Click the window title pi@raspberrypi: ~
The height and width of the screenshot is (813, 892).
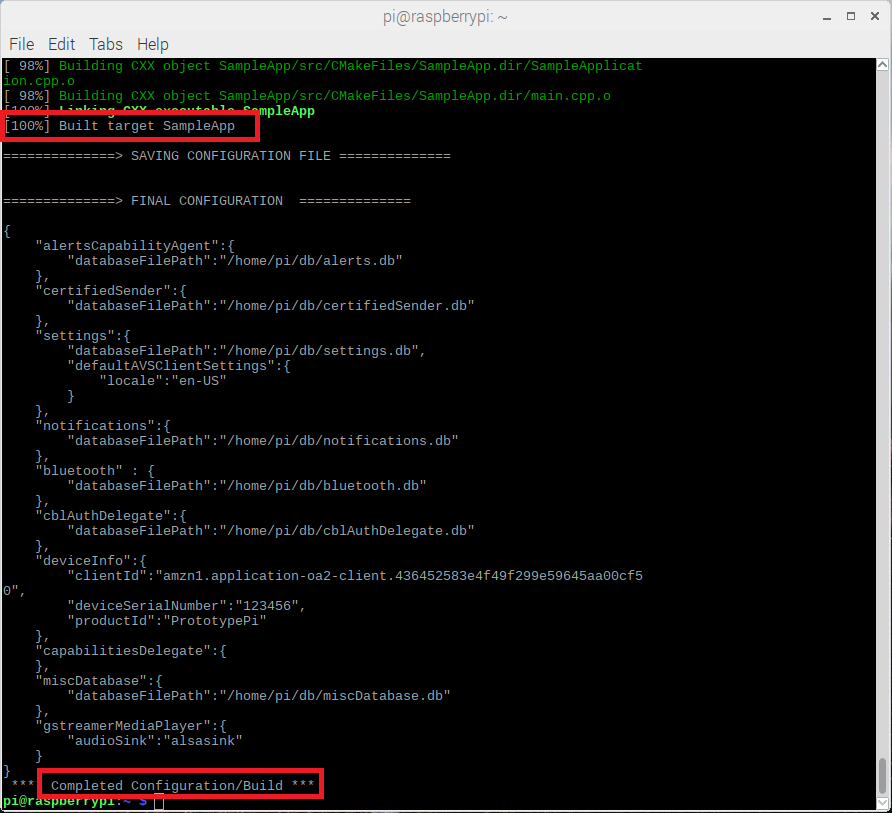(445, 17)
